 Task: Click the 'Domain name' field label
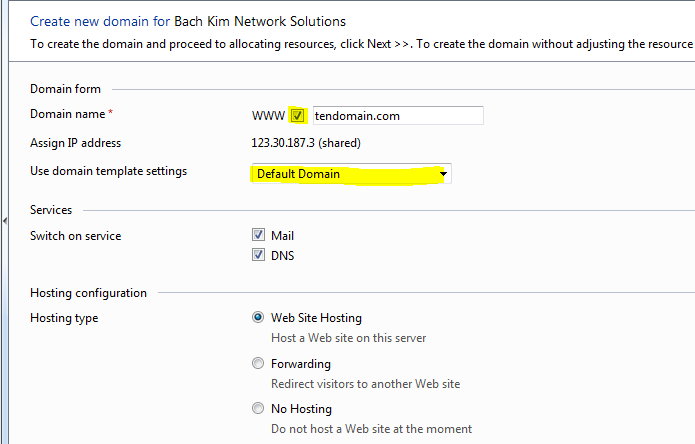[x=68, y=115]
